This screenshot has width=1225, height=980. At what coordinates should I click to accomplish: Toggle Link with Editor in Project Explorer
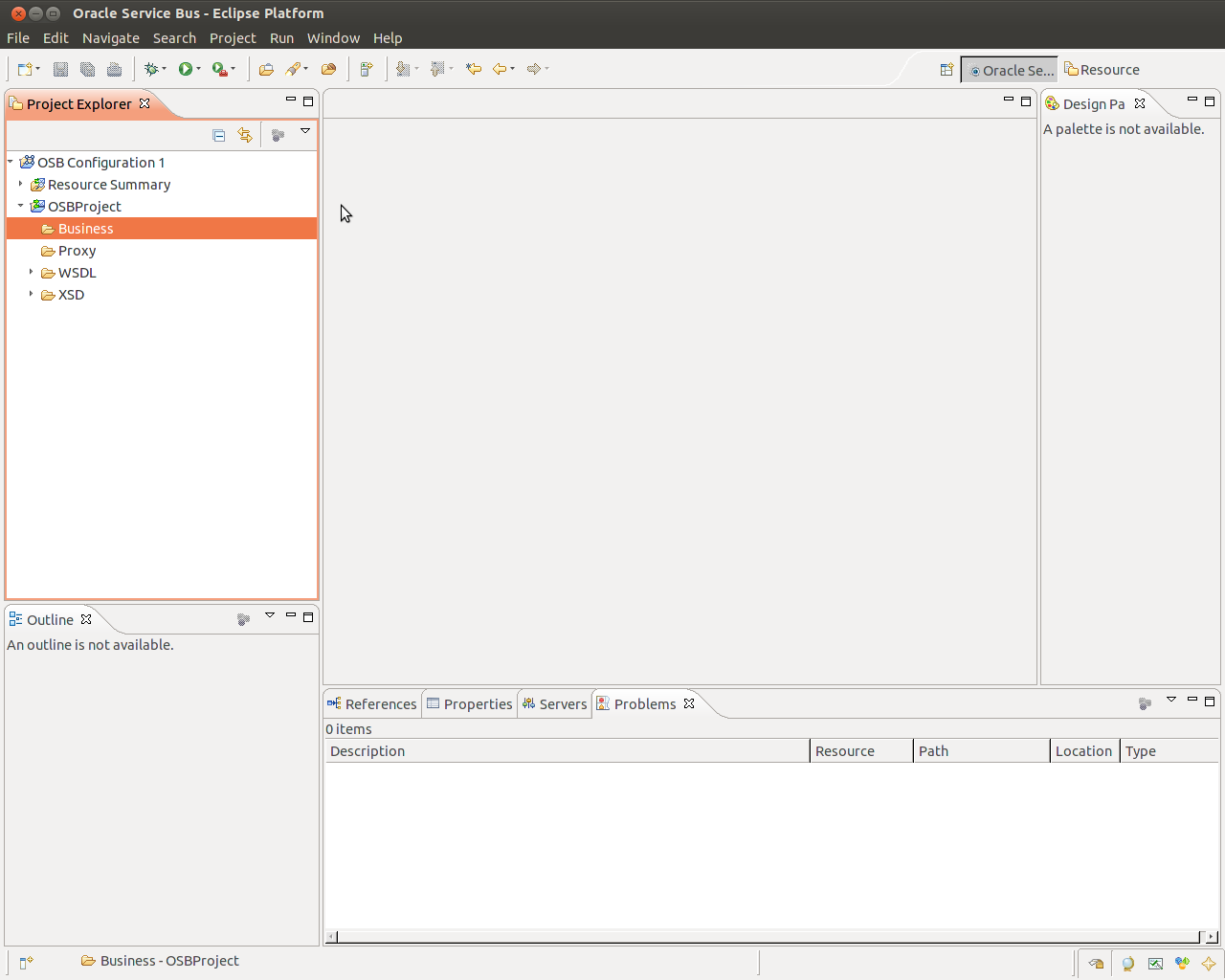(245, 136)
